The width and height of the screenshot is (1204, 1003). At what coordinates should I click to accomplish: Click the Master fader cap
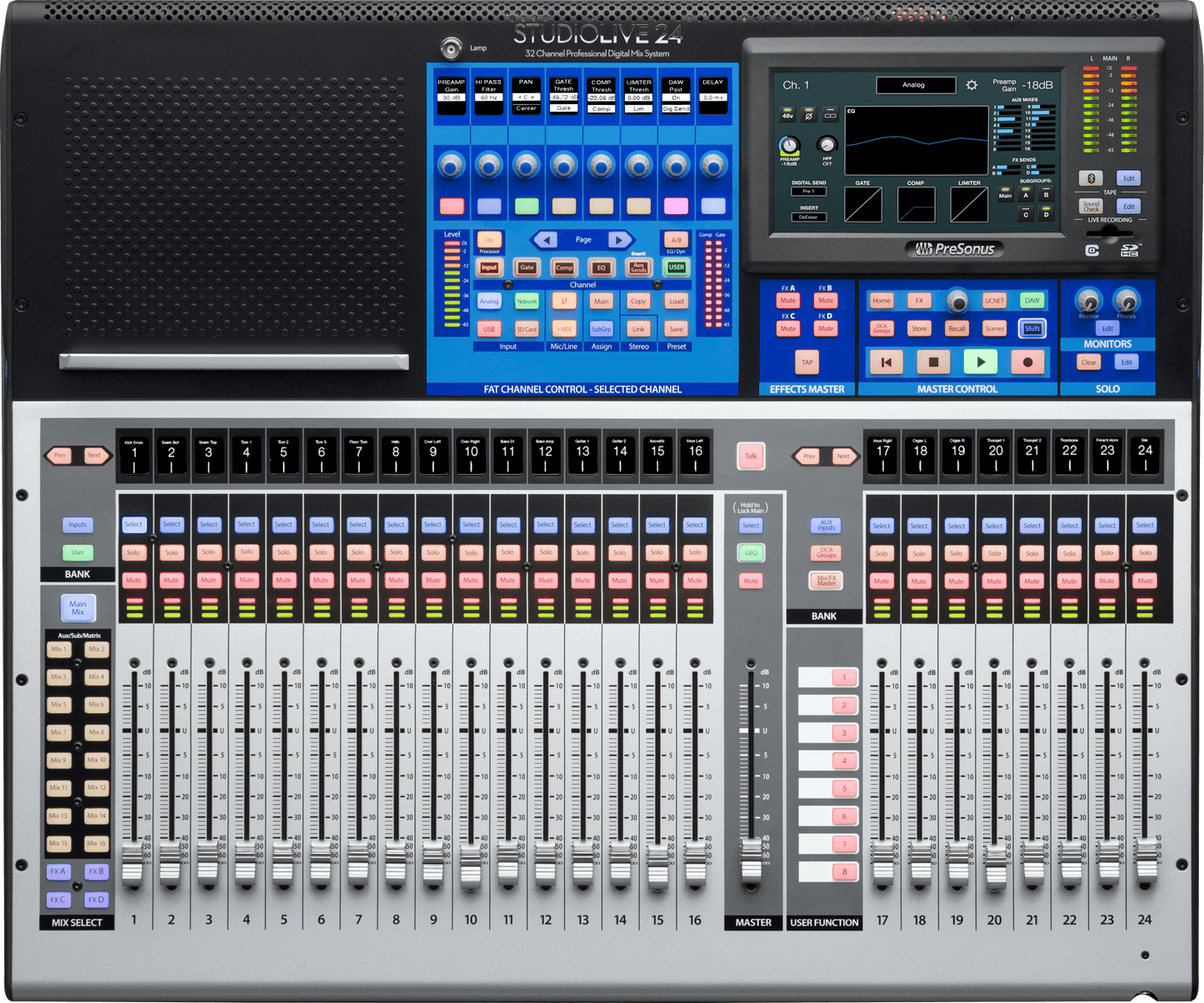coord(751,859)
